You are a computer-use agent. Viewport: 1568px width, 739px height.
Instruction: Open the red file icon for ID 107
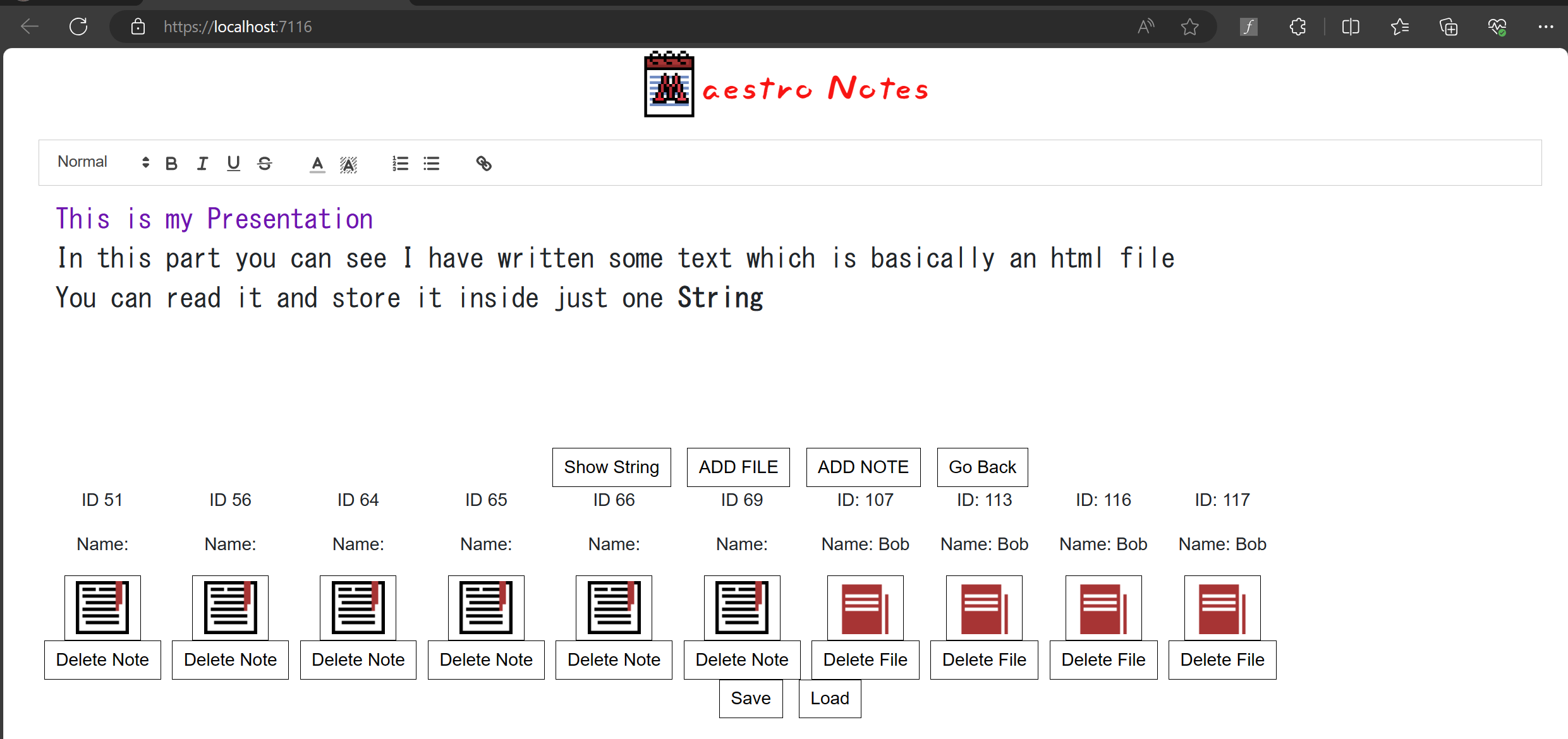coord(865,608)
